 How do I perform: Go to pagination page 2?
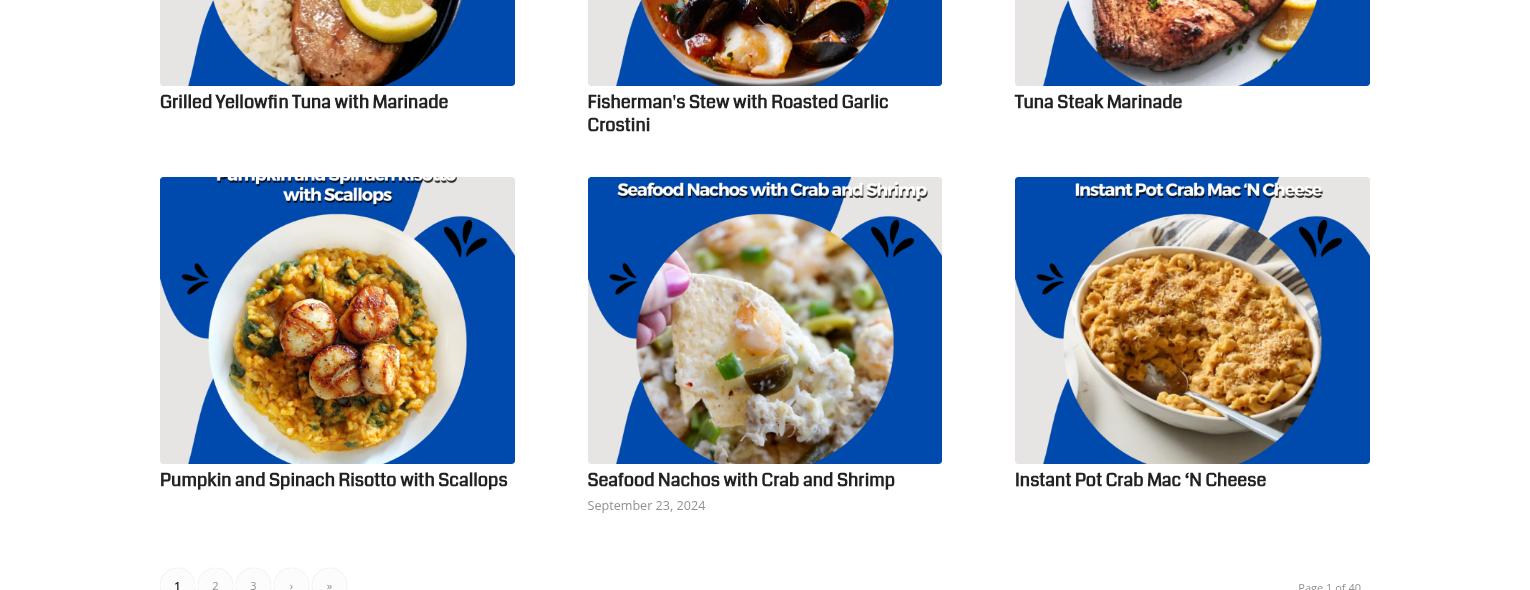215,580
